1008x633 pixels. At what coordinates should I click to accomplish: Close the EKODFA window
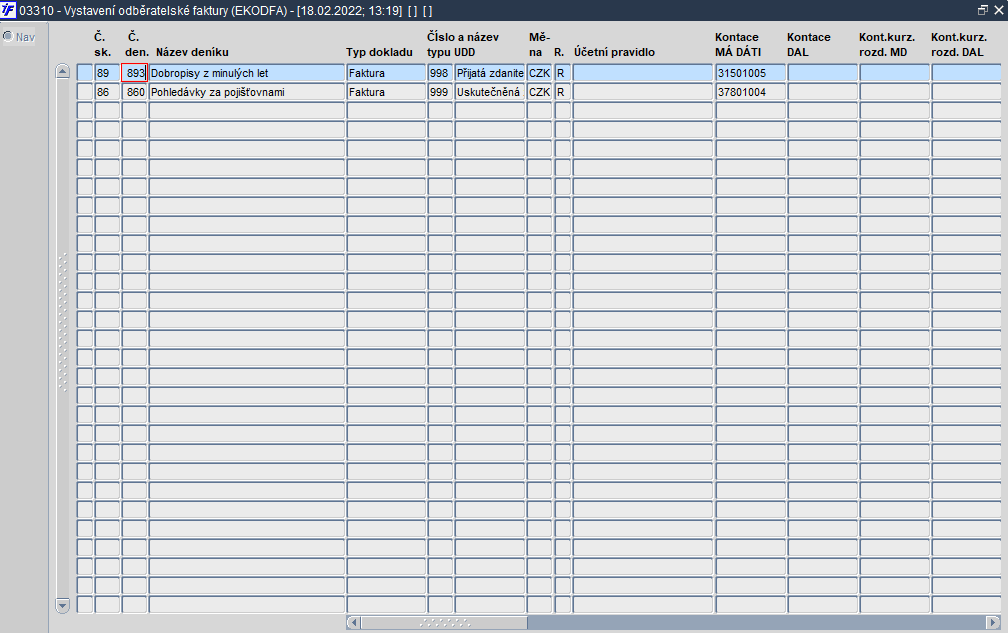(998, 10)
